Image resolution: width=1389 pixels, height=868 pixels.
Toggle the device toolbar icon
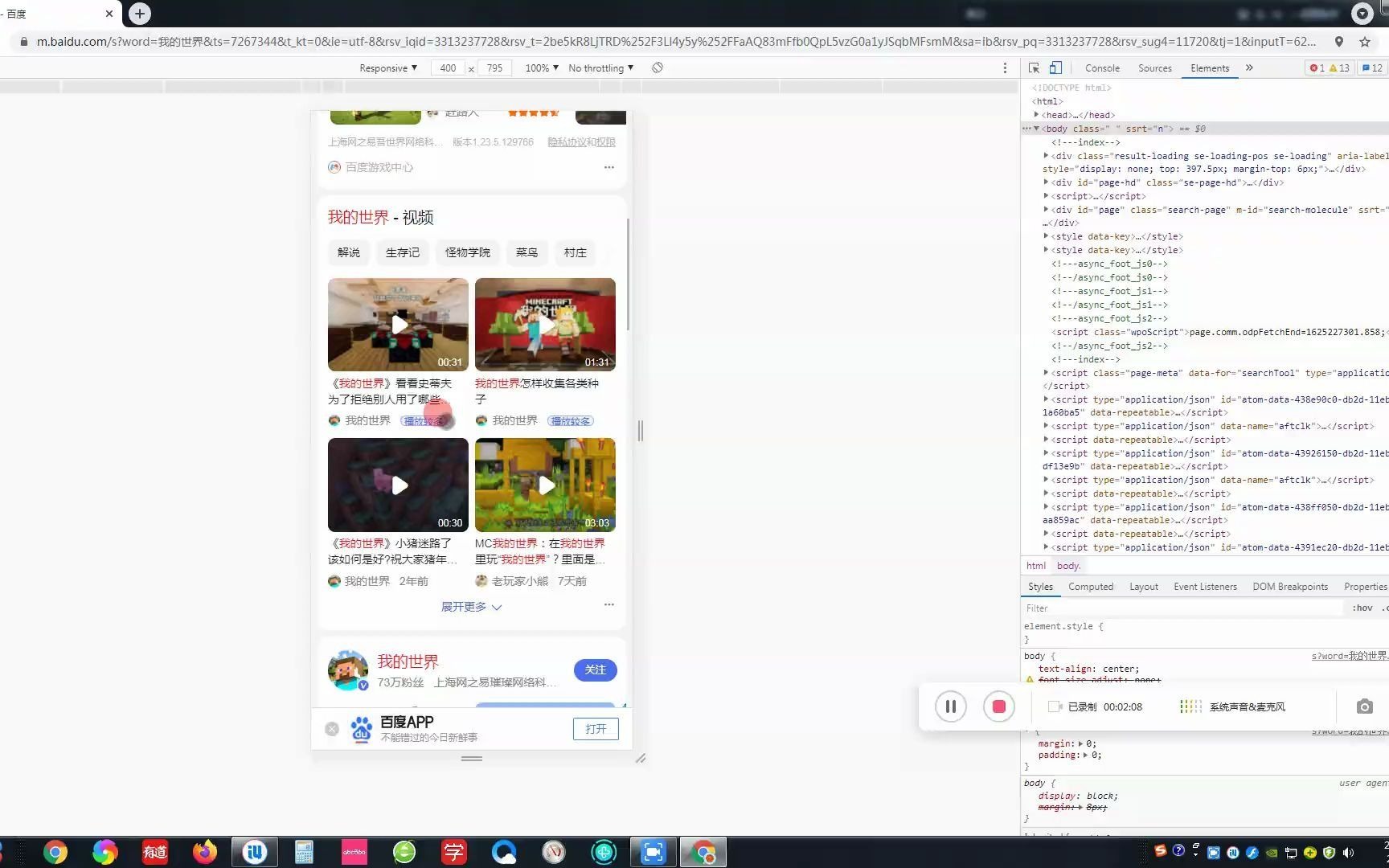point(1055,68)
